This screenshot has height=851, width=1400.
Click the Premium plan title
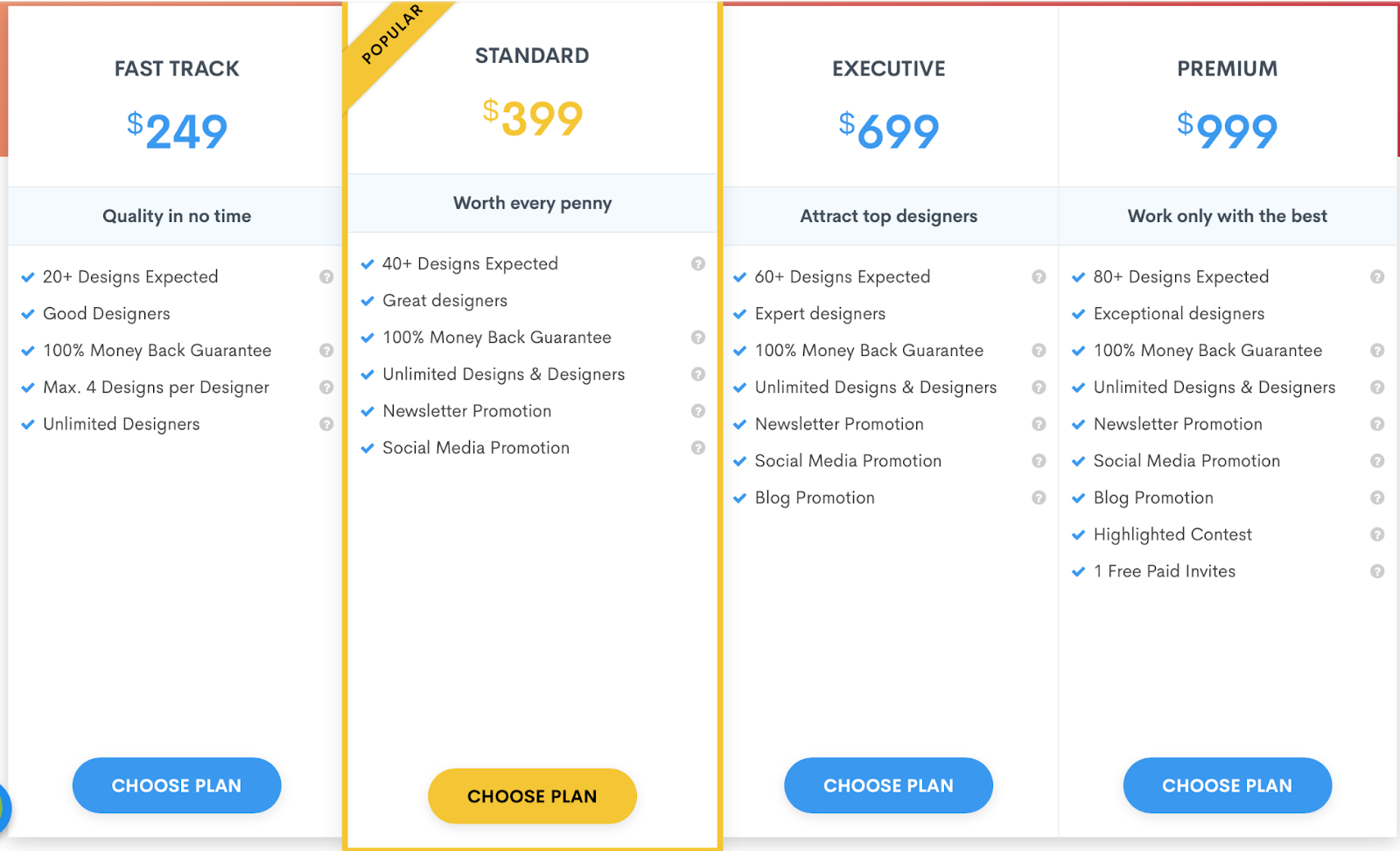coord(1227,68)
